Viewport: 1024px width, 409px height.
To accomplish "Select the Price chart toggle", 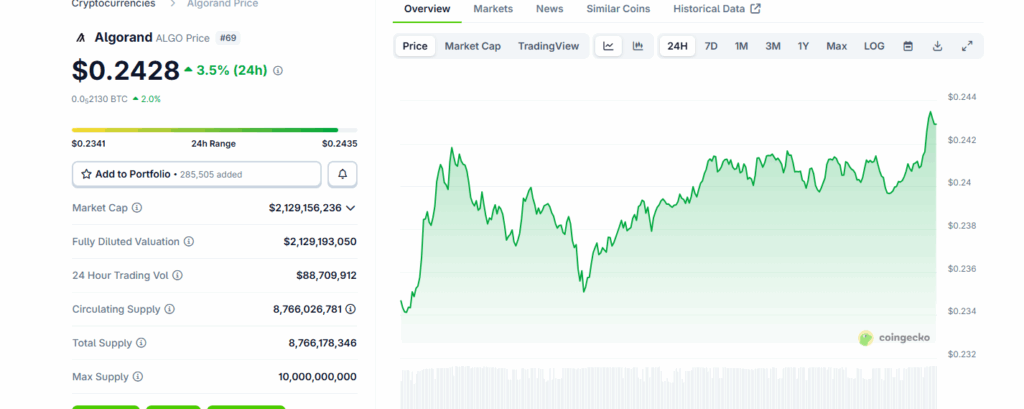I will [415, 46].
